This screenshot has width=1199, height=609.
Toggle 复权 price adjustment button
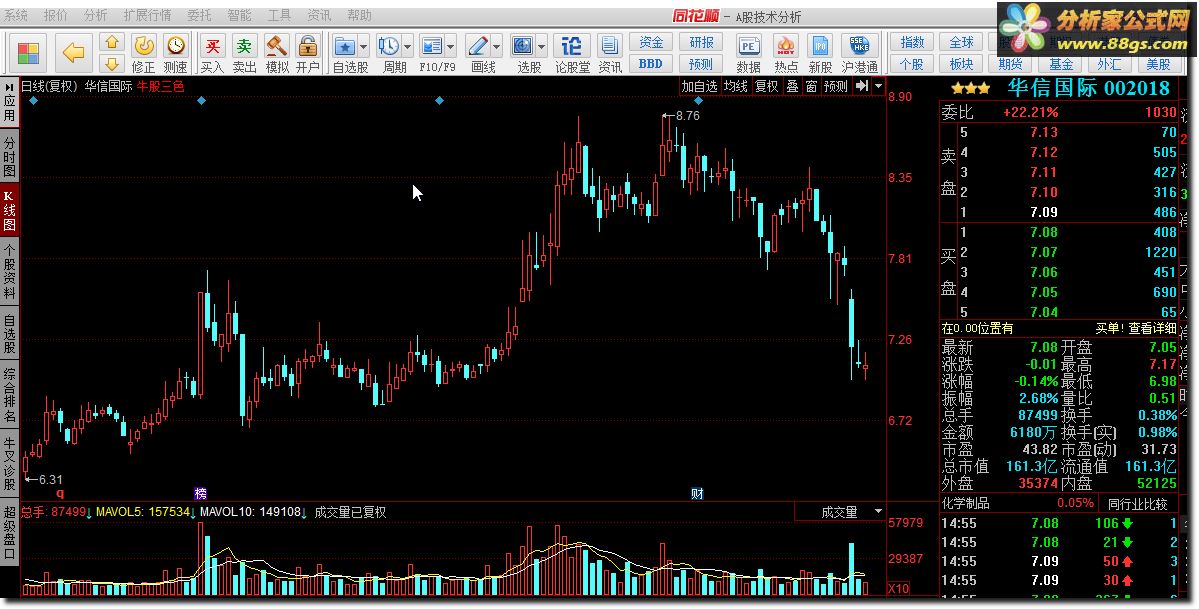click(766, 86)
